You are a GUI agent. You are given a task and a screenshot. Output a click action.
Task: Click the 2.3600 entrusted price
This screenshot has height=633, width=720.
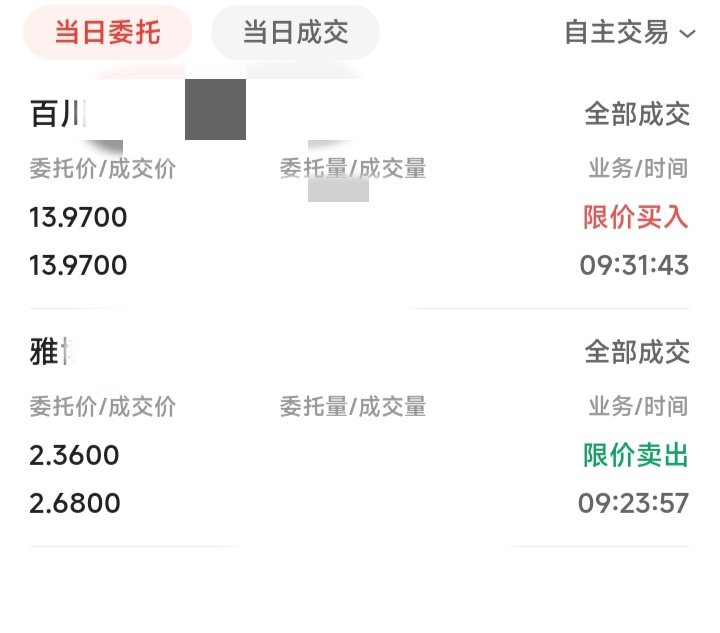(74, 455)
